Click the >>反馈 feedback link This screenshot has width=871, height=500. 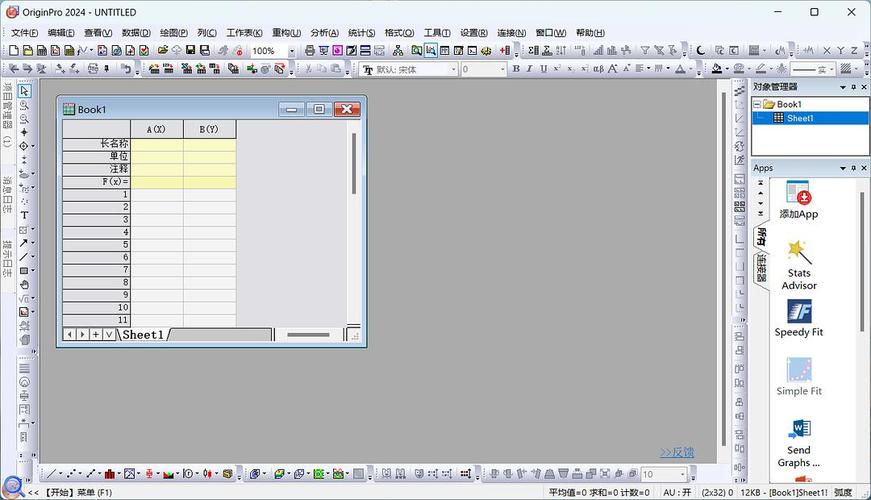(x=677, y=452)
